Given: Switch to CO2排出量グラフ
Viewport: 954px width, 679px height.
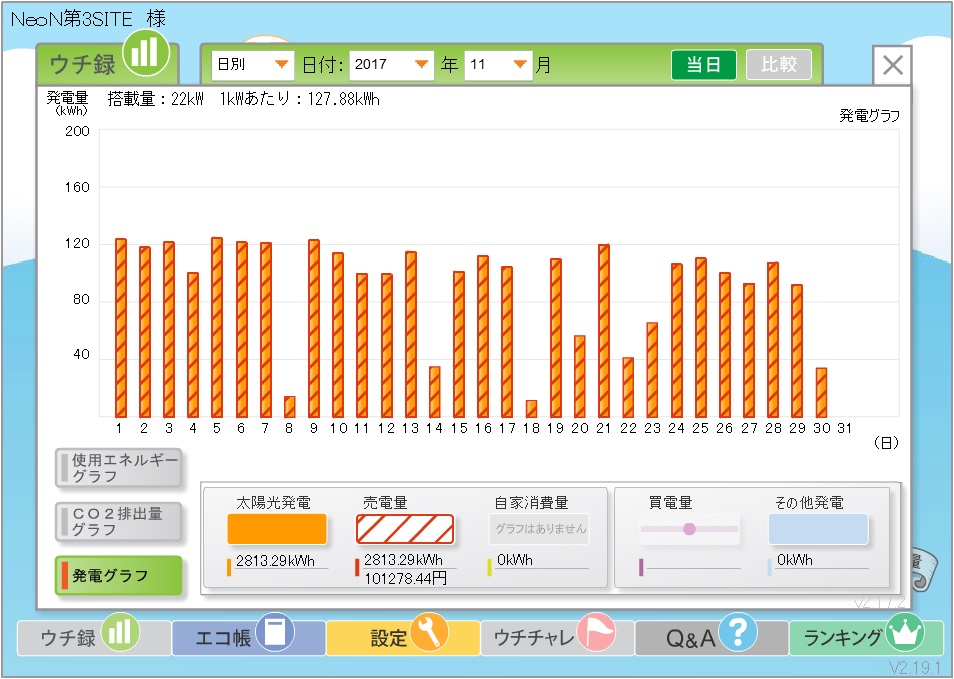Looking at the screenshot, I should 119,522.
